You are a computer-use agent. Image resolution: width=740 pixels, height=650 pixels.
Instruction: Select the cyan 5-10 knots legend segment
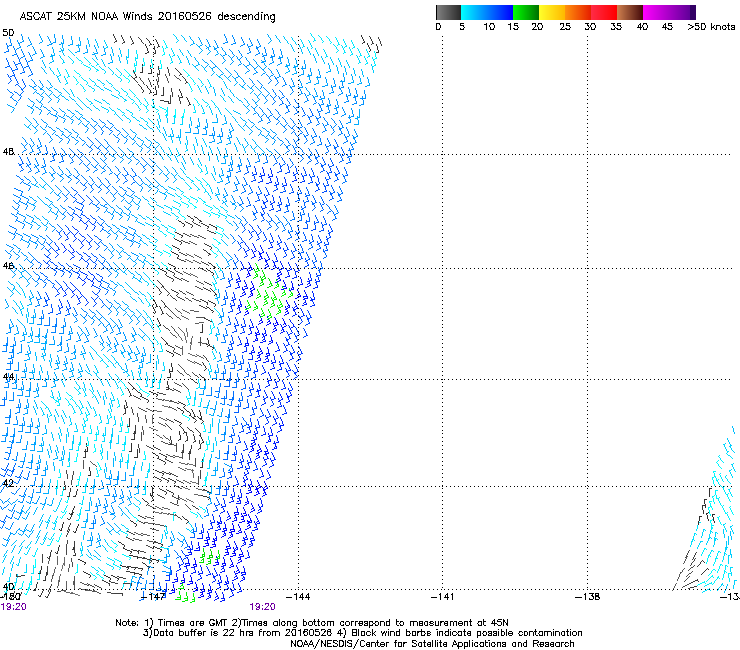pos(474,12)
